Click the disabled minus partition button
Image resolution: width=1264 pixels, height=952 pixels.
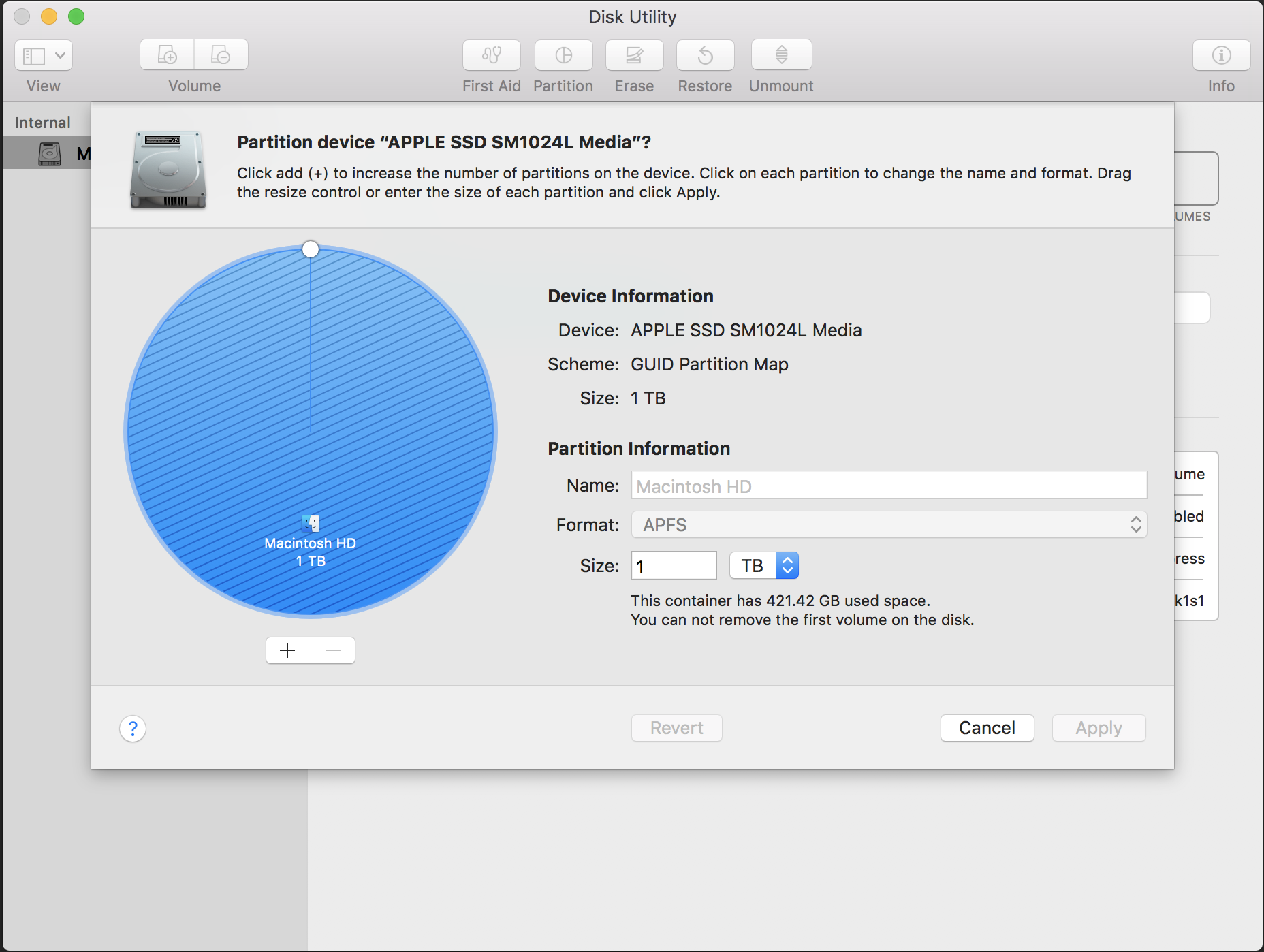[333, 650]
